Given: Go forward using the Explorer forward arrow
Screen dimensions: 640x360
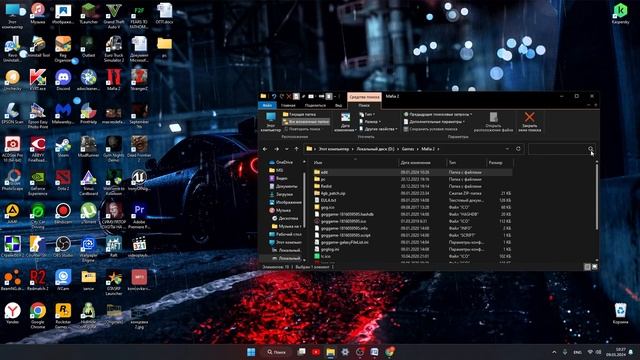Looking at the screenshot, I should (276, 149).
